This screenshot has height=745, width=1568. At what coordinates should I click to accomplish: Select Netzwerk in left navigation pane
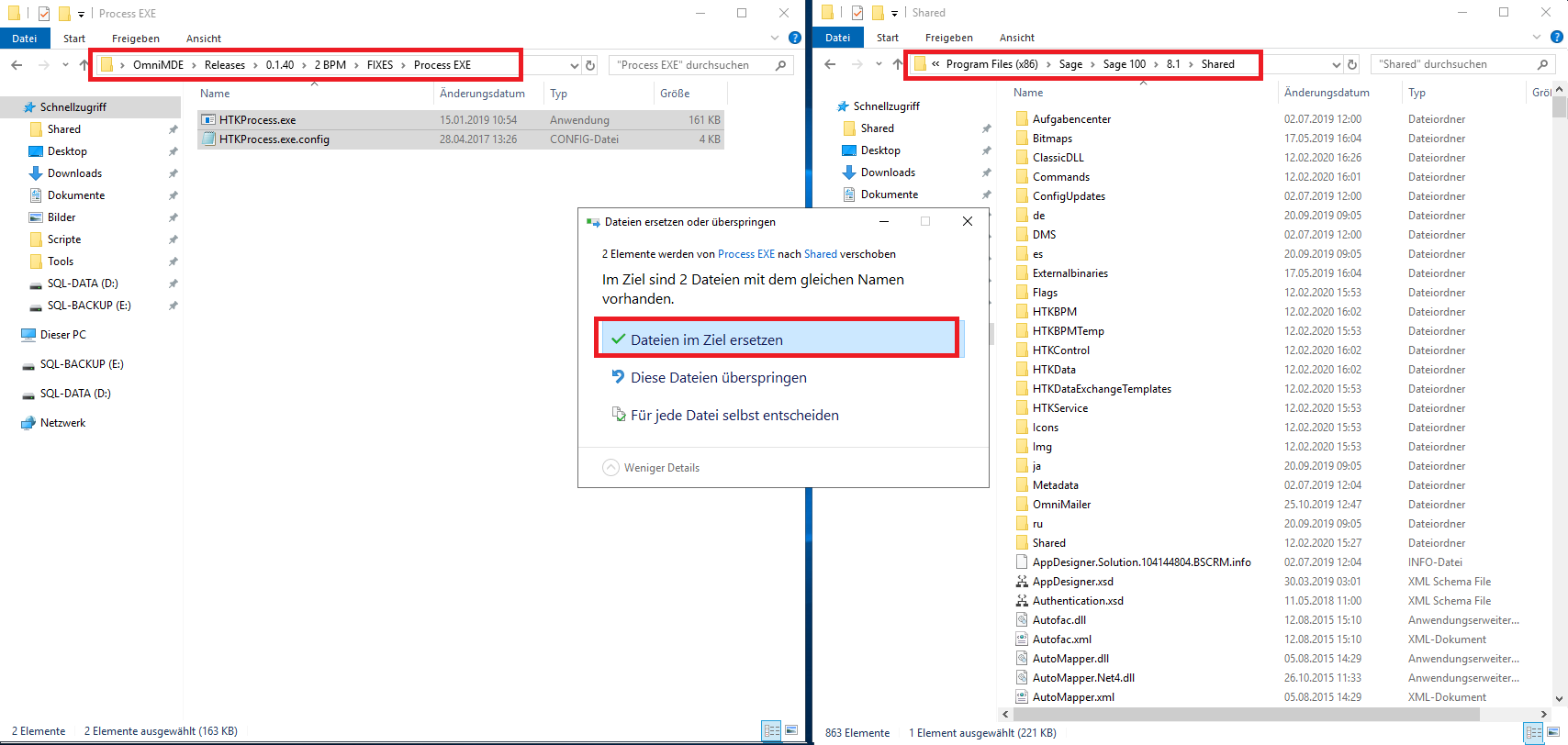click(62, 423)
